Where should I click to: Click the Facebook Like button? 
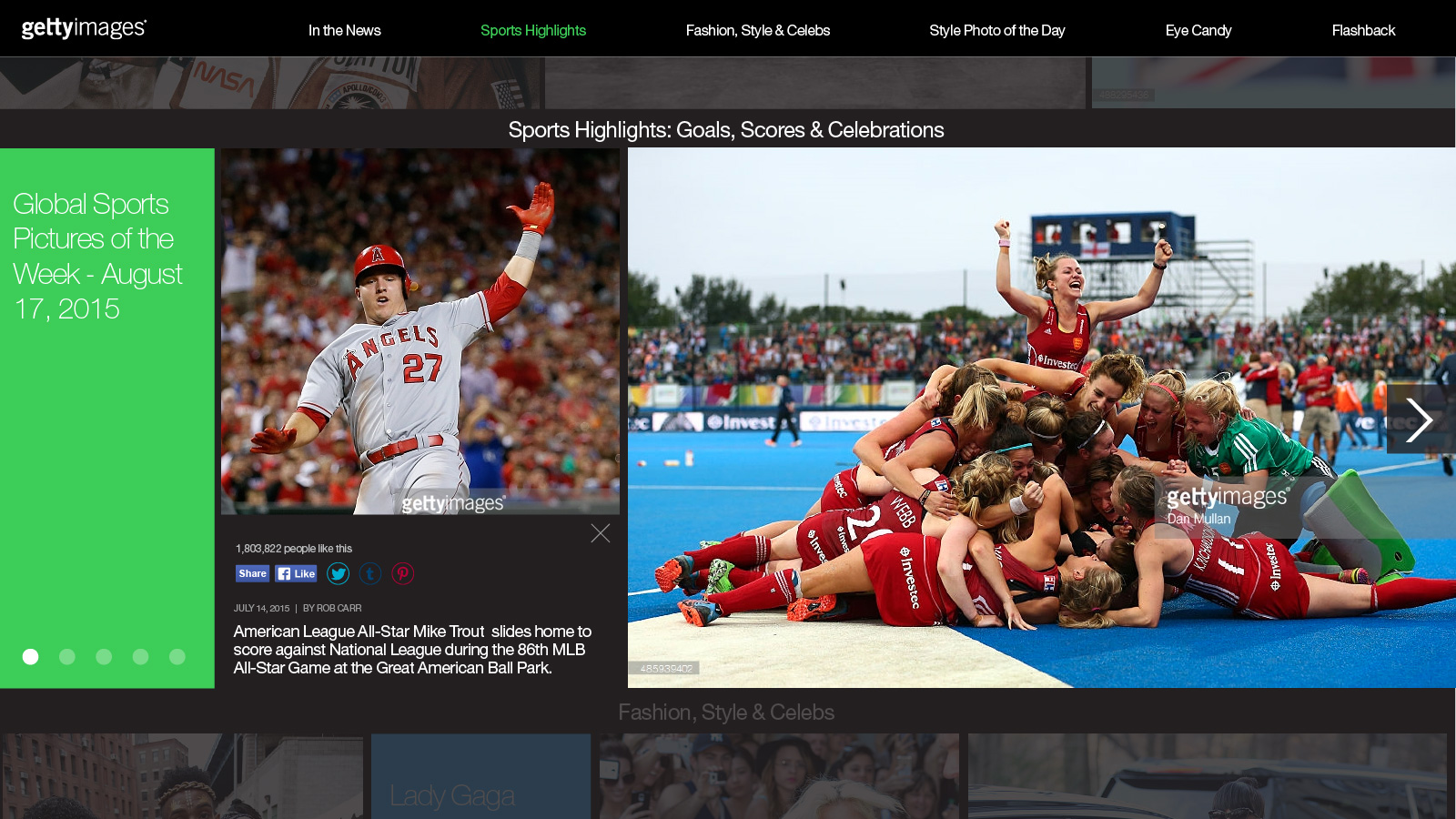(297, 573)
